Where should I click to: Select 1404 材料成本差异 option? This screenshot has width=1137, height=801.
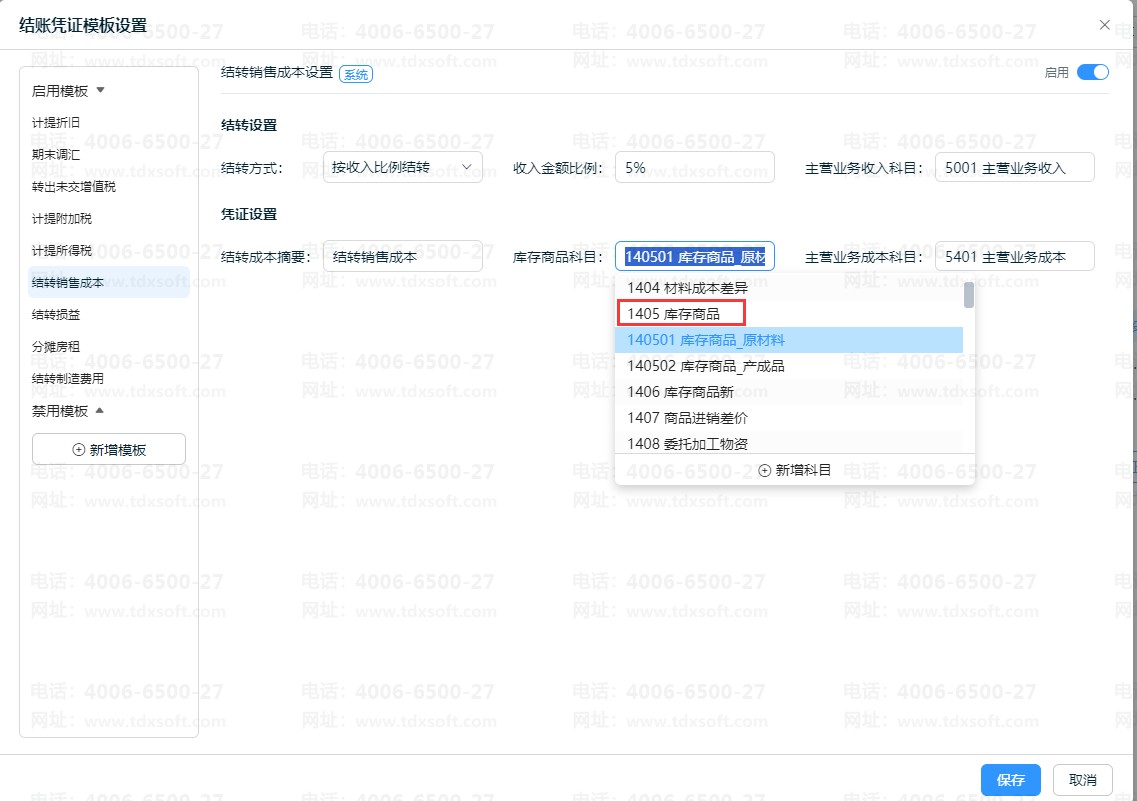point(687,288)
